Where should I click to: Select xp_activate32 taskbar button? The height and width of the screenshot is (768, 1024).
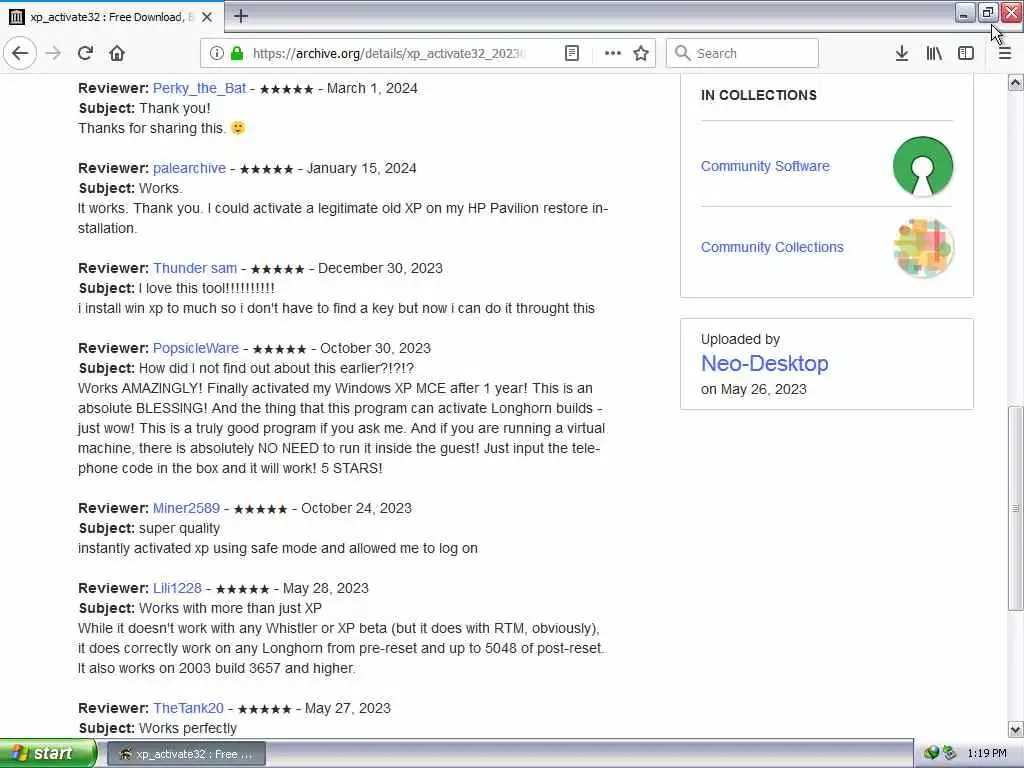click(186, 754)
